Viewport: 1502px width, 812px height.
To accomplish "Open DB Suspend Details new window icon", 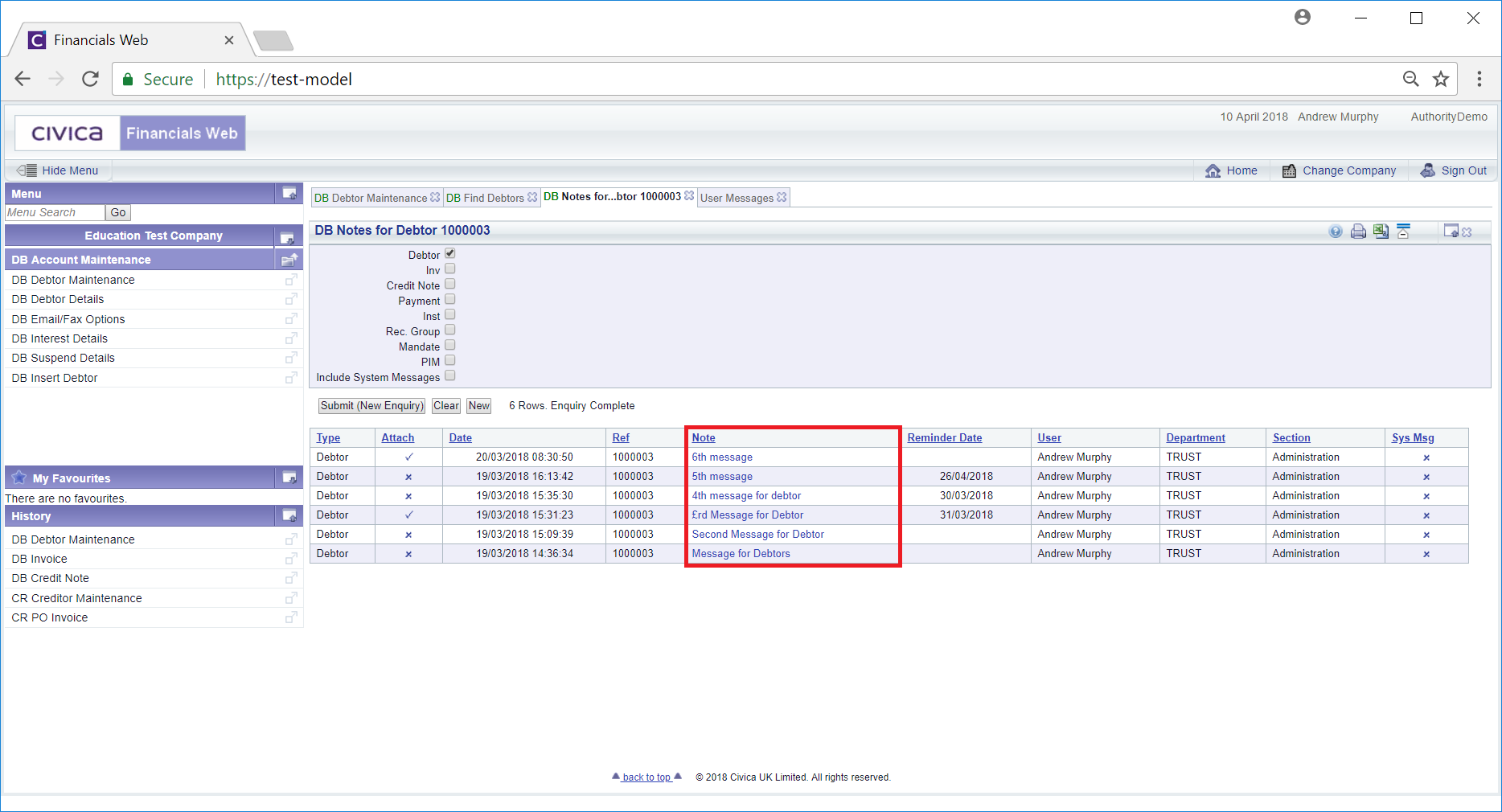I will pos(291,358).
